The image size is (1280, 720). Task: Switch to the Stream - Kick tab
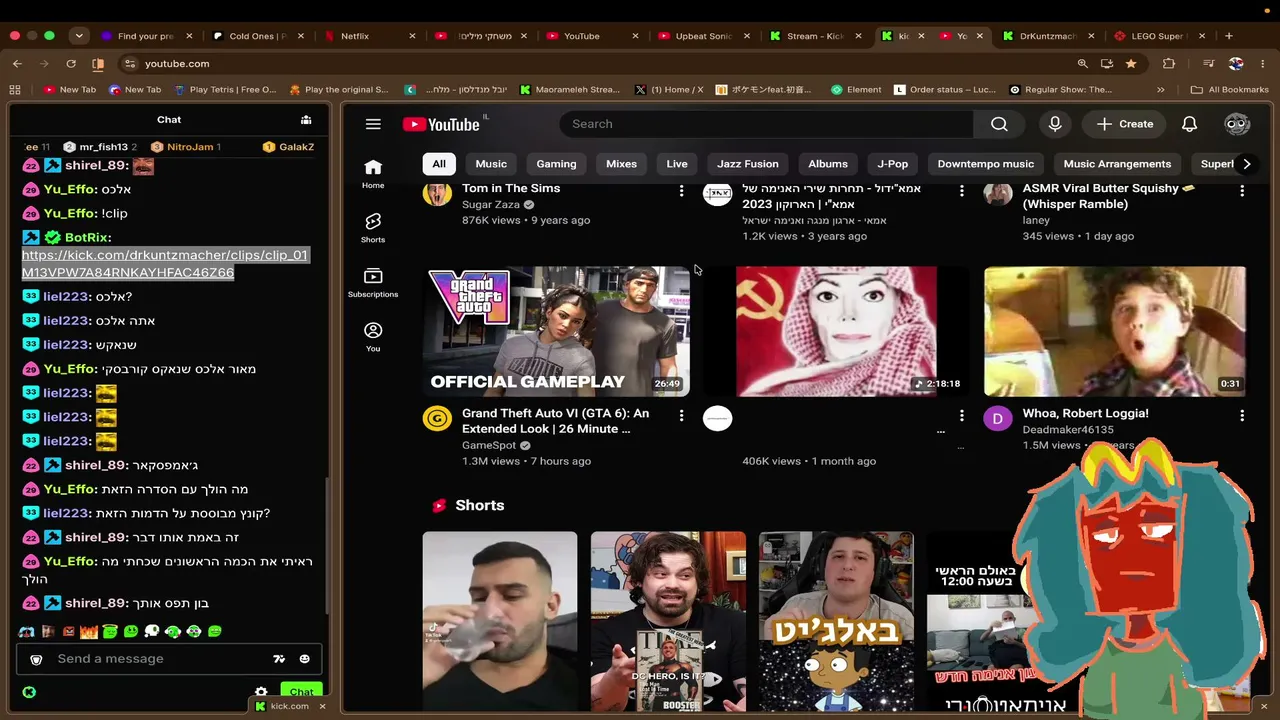point(814,36)
